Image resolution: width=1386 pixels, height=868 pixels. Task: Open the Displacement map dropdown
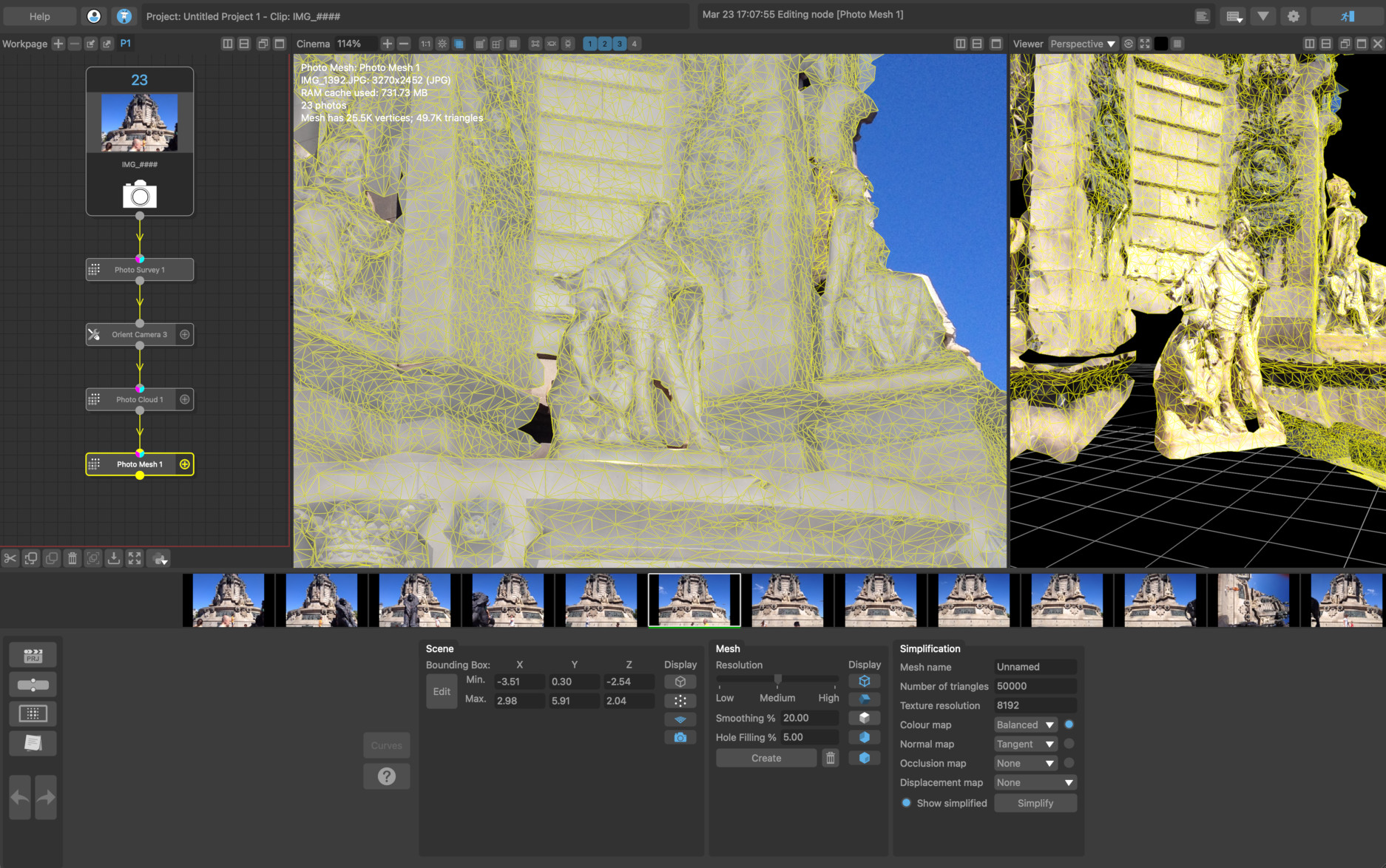(x=1035, y=782)
